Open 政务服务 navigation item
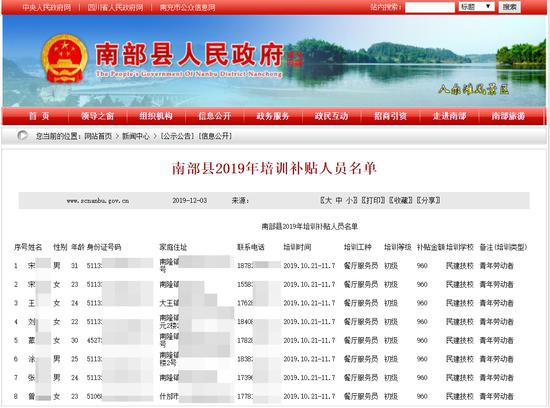Image resolution: width=550 pixels, height=408 pixels. (x=273, y=116)
